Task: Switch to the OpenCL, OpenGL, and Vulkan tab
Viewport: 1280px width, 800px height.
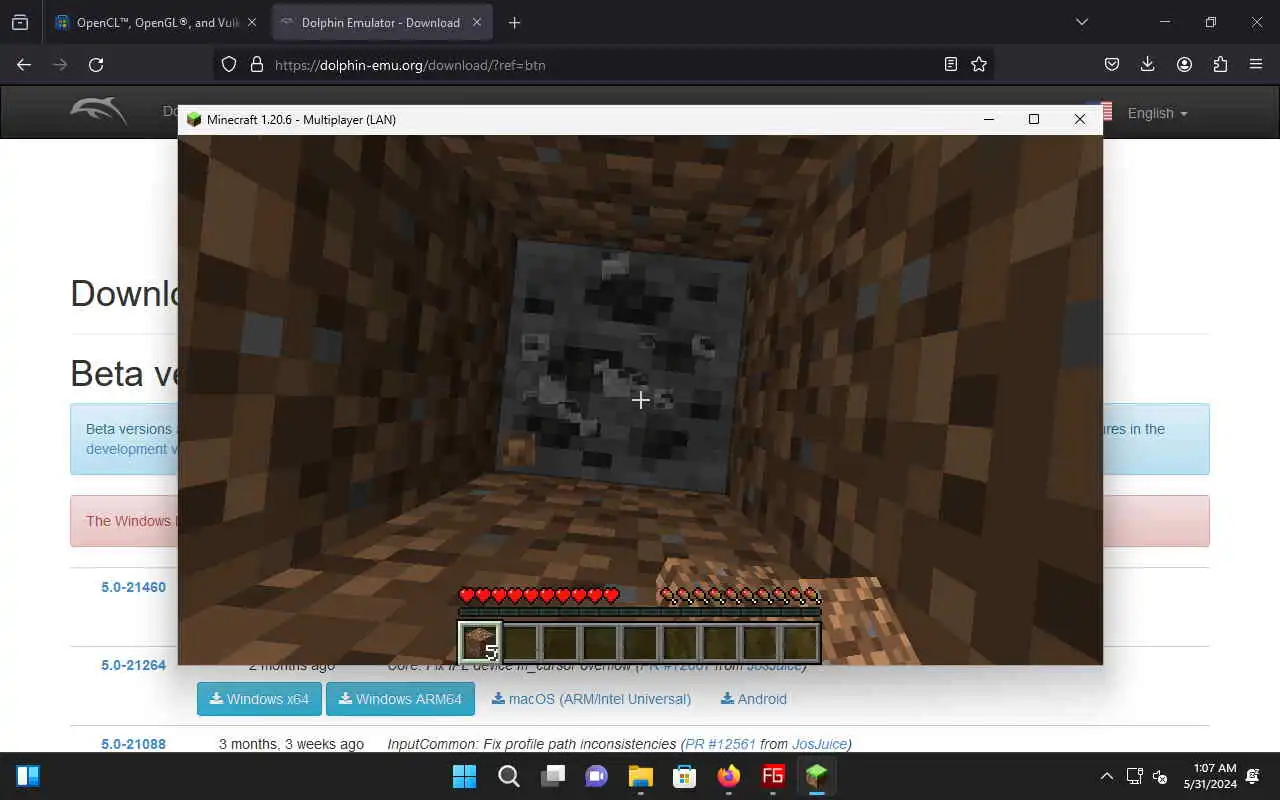Action: coord(157,22)
